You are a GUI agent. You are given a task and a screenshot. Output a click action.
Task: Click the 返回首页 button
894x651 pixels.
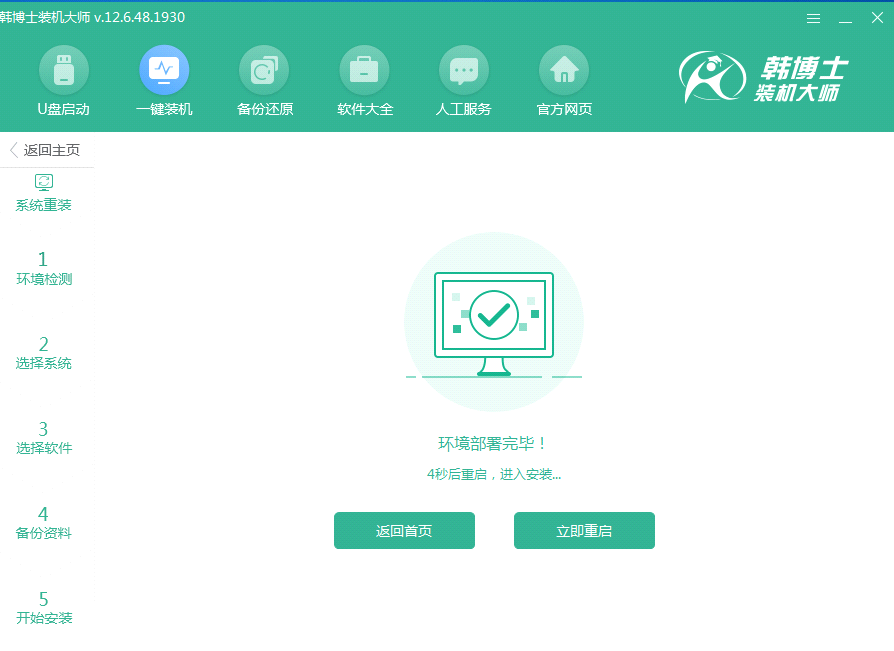pos(404,530)
